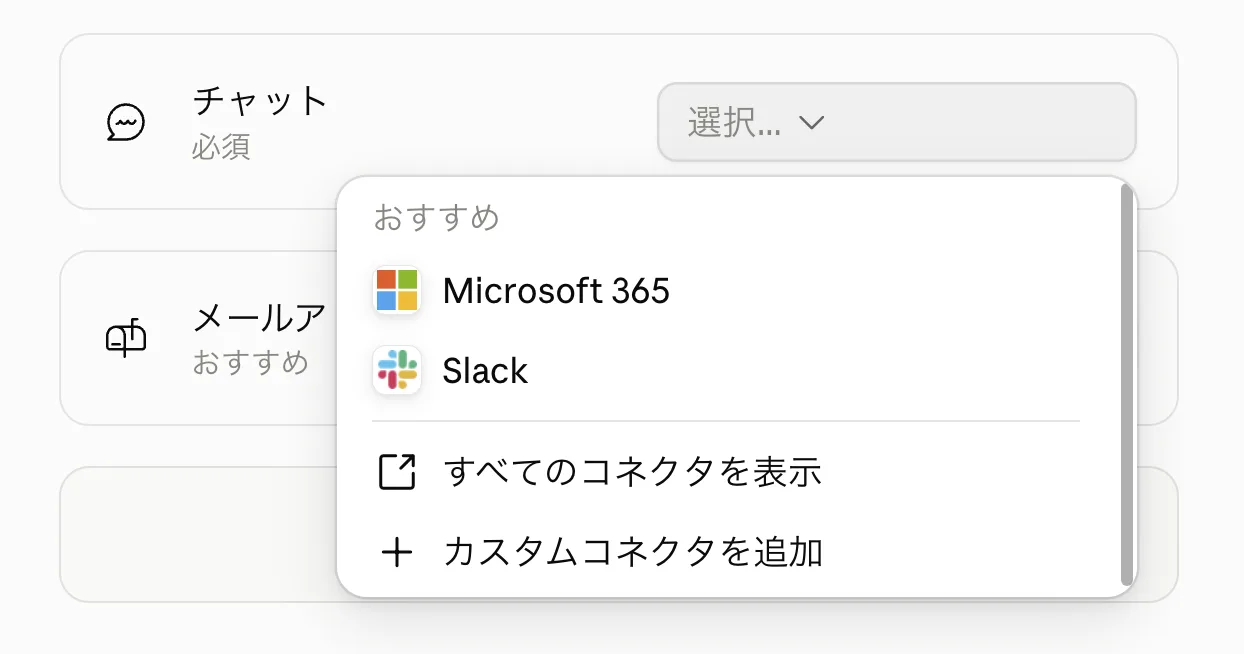This screenshot has height=654, width=1244.
Task: Click the おすすめ header in the dropdown
Action: click(436, 218)
